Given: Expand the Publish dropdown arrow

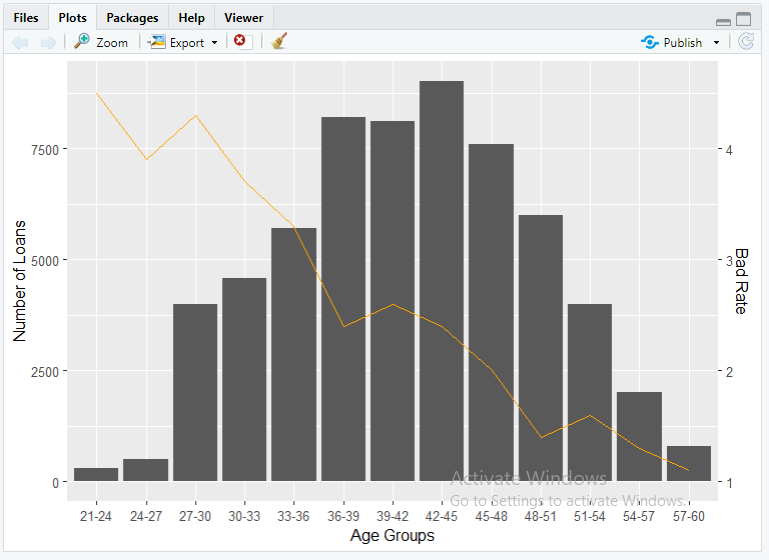Looking at the screenshot, I should click(717, 43).
